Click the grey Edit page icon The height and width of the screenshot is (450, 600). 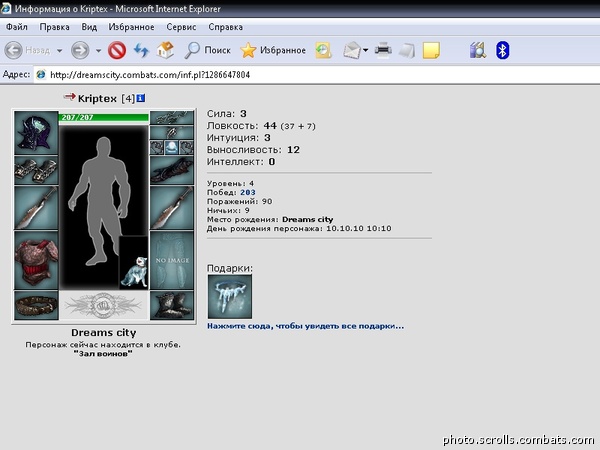(x=407, y=50)
